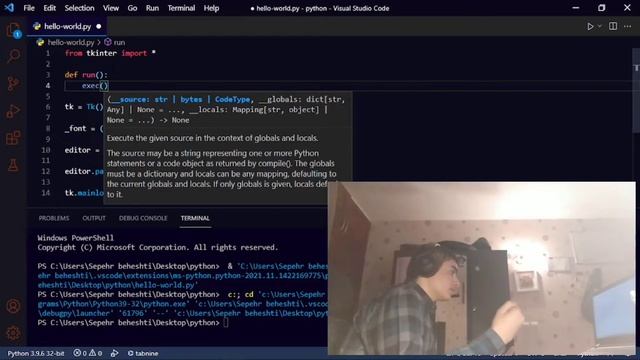Viewport: 640px width, 360px height.
Task: Run the Python file with play button
Action: [x=590, y=27]
